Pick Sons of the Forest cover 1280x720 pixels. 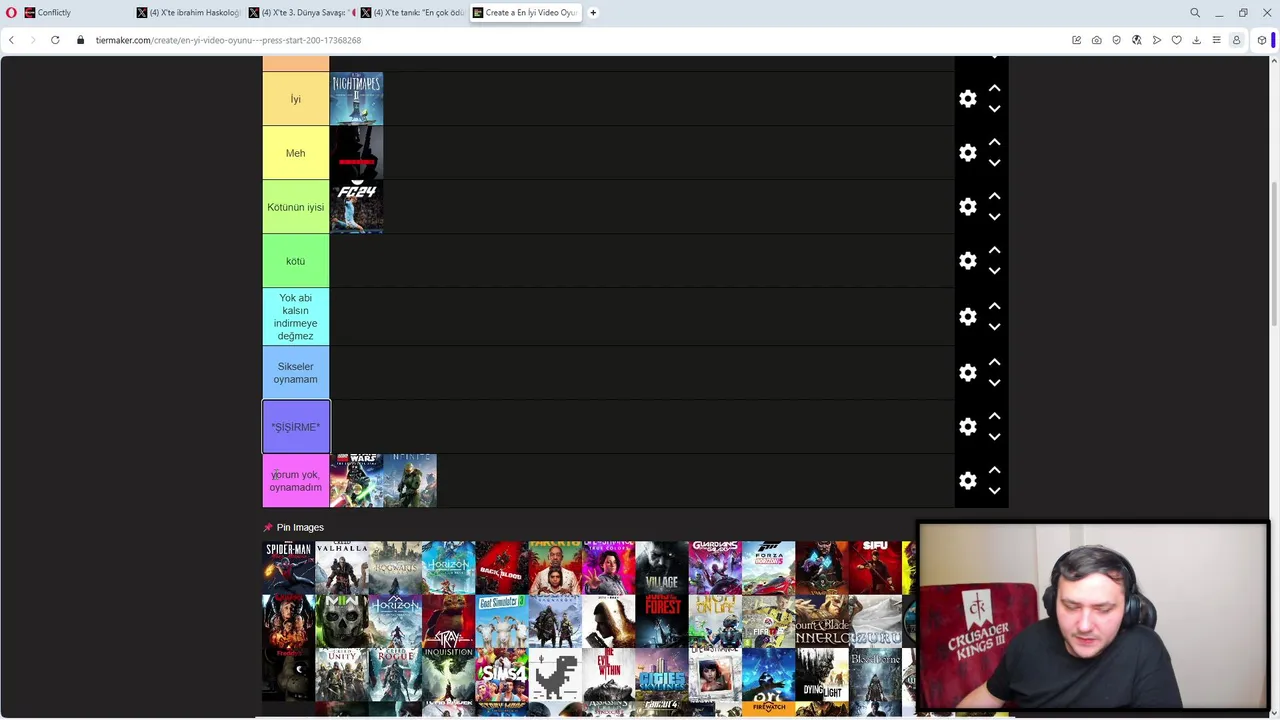click(x=662, y=622)
